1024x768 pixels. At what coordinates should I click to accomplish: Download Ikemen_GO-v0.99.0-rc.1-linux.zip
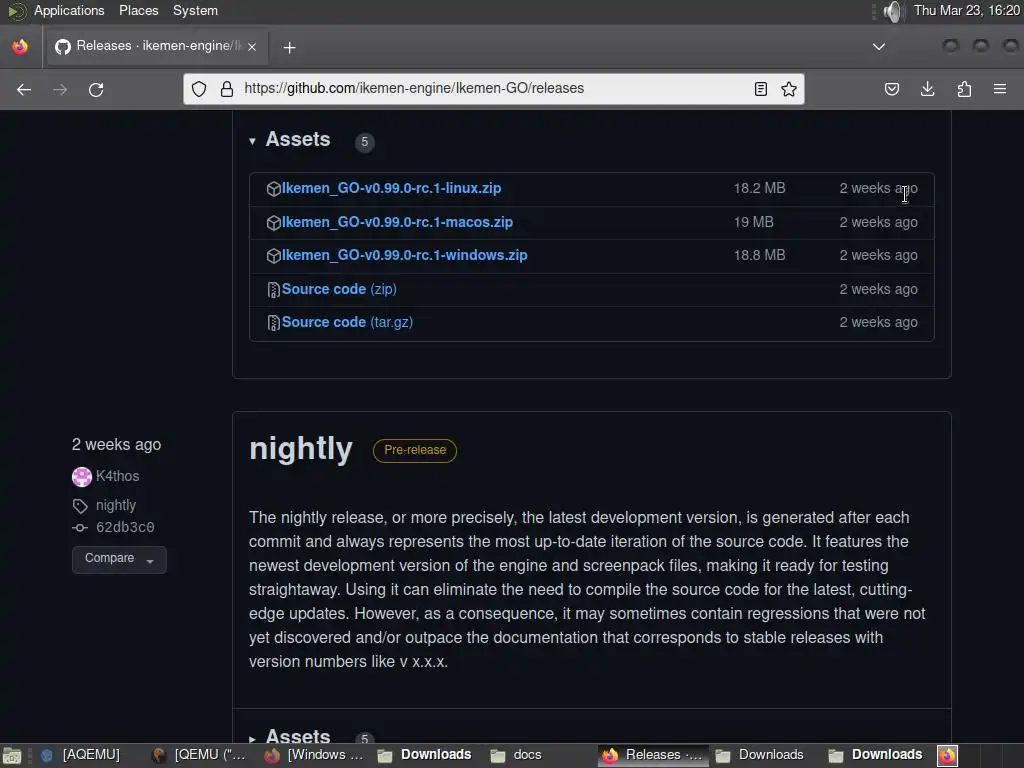pos(391,188)
